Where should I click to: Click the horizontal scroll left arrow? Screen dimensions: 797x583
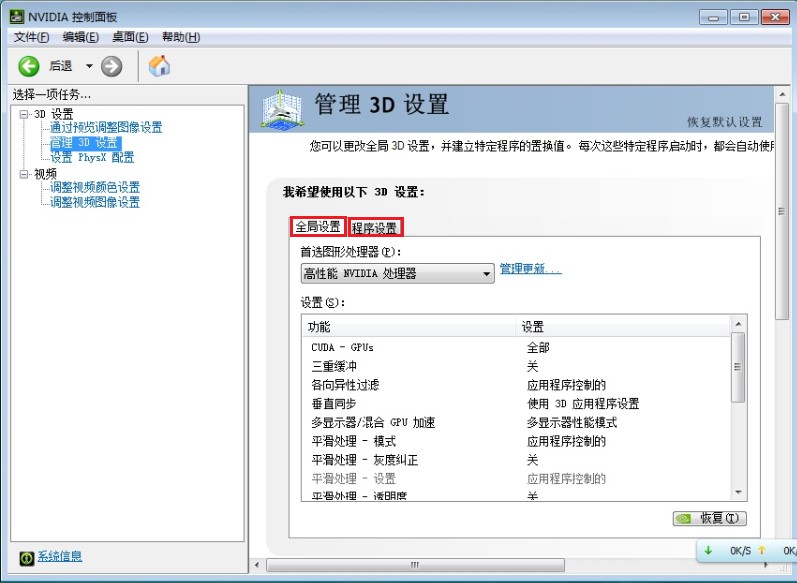click(x=257, y=565)
